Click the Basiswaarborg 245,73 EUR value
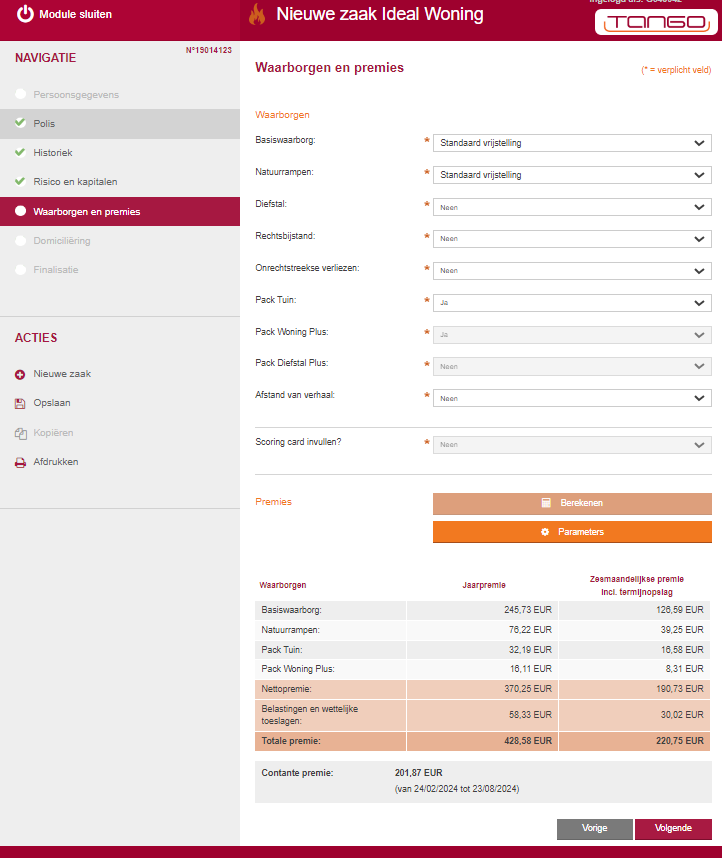The image size is (722, 858). pyautogui.click(x=528, y=610)
